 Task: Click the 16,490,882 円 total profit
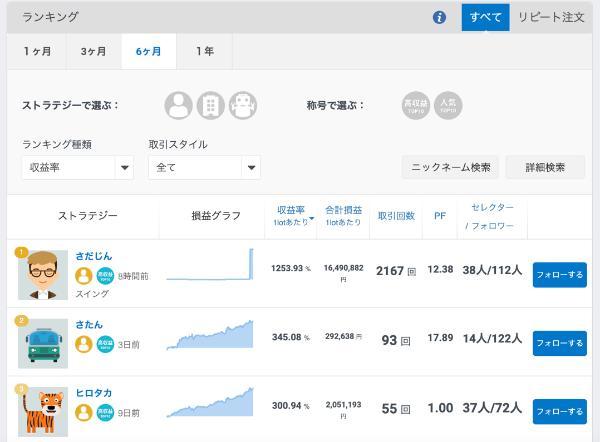pyautogui.click(x=343, y=273)
